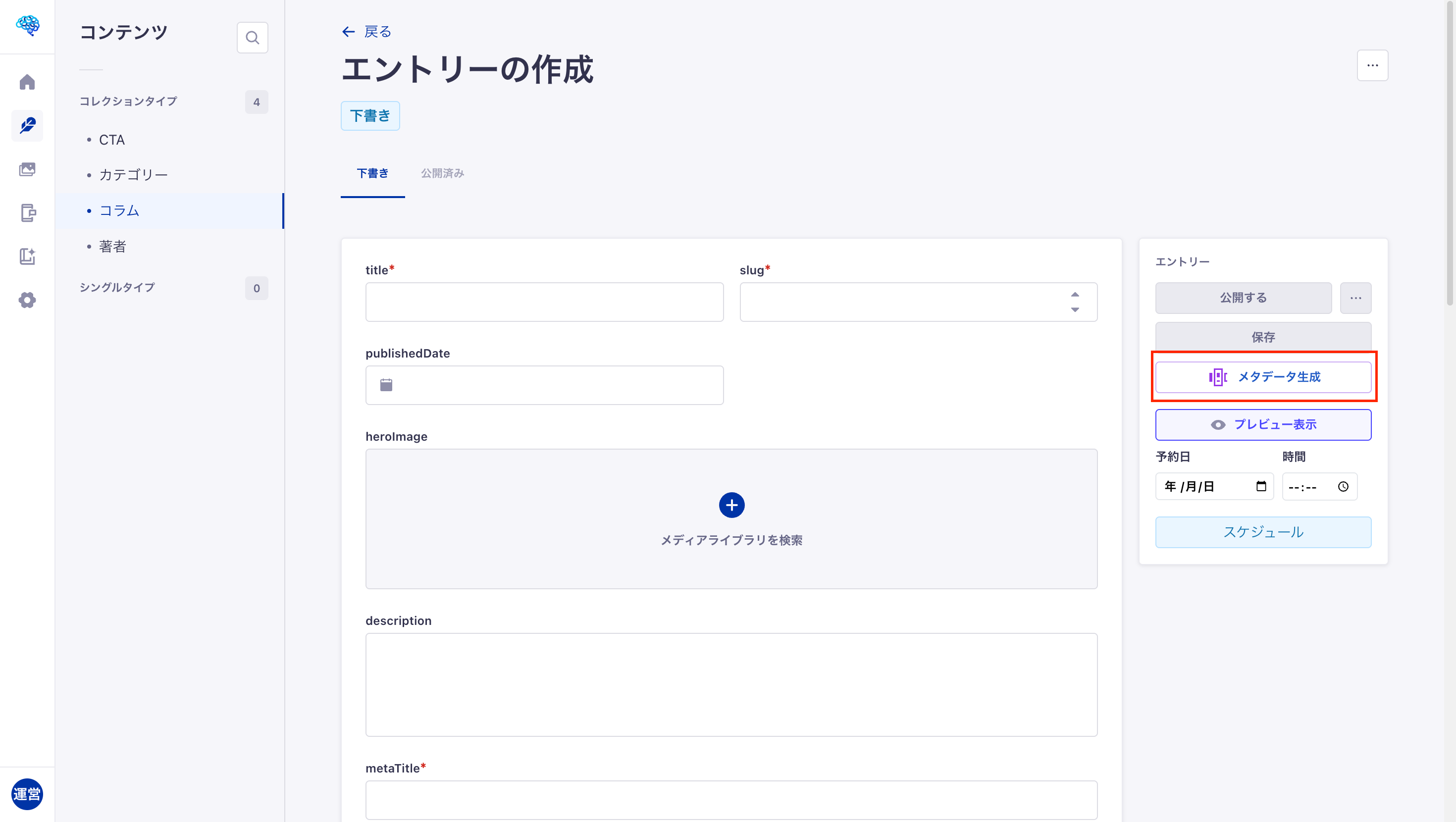Navigate back using the 戻る link

point(365,32)
